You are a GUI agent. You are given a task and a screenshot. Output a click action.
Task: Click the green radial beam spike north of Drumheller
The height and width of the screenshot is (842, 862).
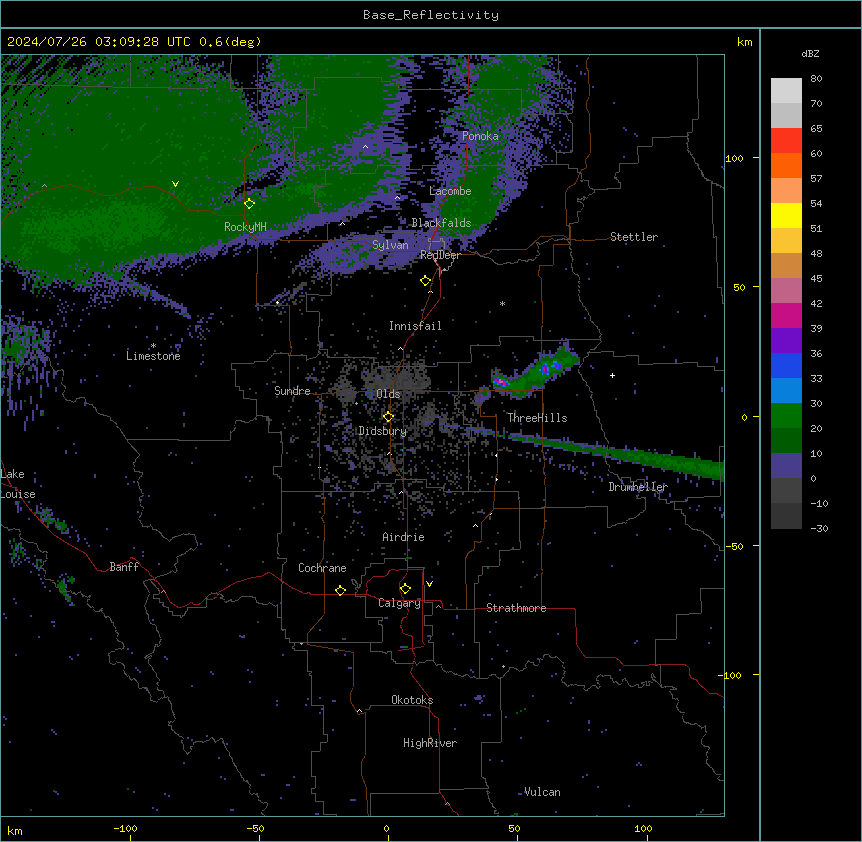610,453
